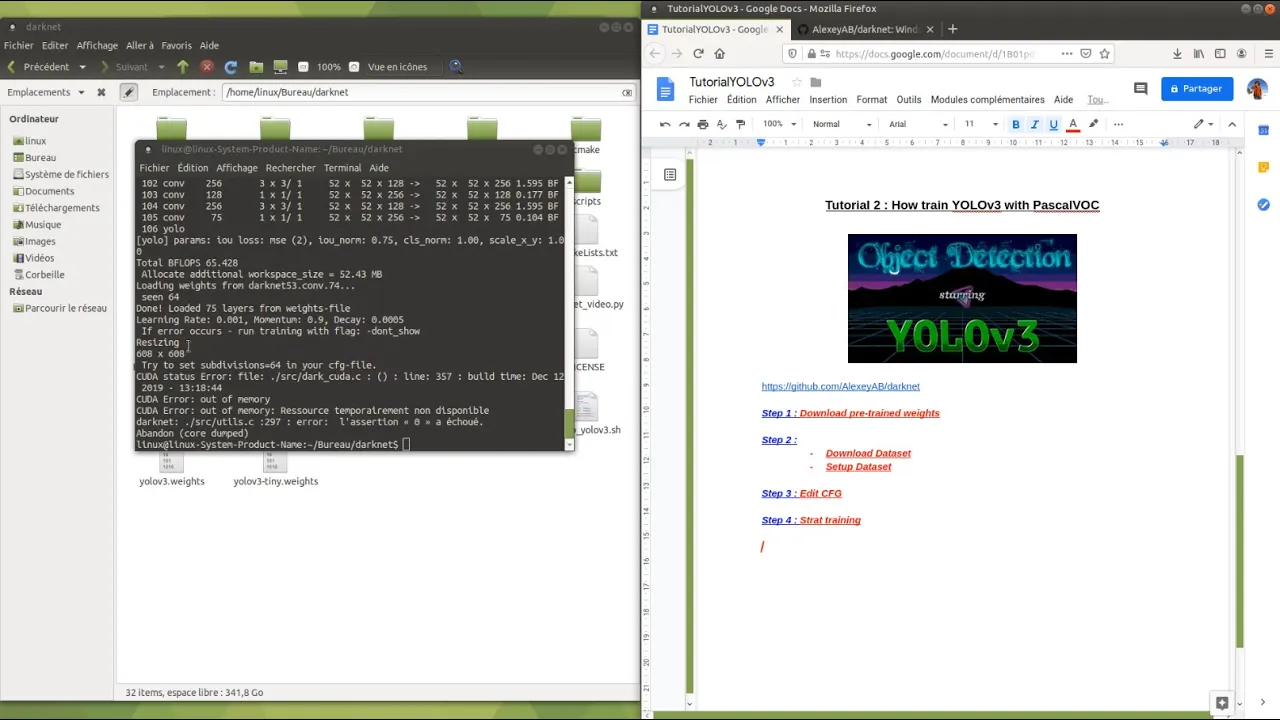Open Outils menu in Google Docs

click(x=909, y=100)
